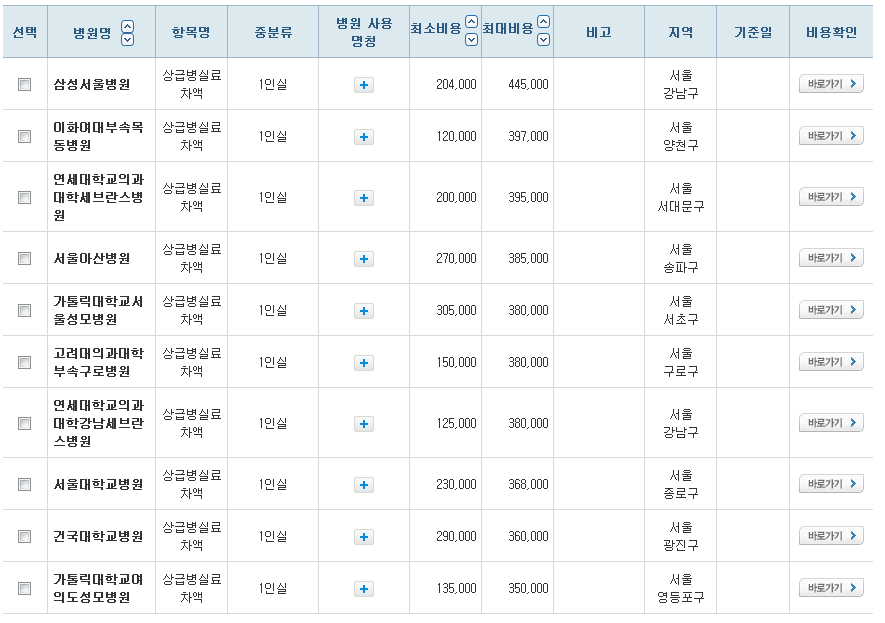Sort 병원명 ascending with up arrow
This screenshot has width=885, height=623.
[x=127, y=25]
